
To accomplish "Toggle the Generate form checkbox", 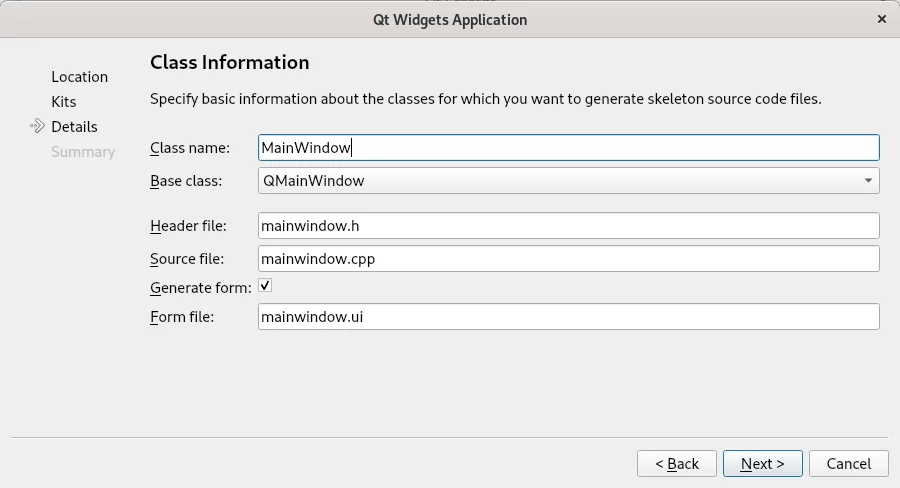I will [x=265, y=285].
